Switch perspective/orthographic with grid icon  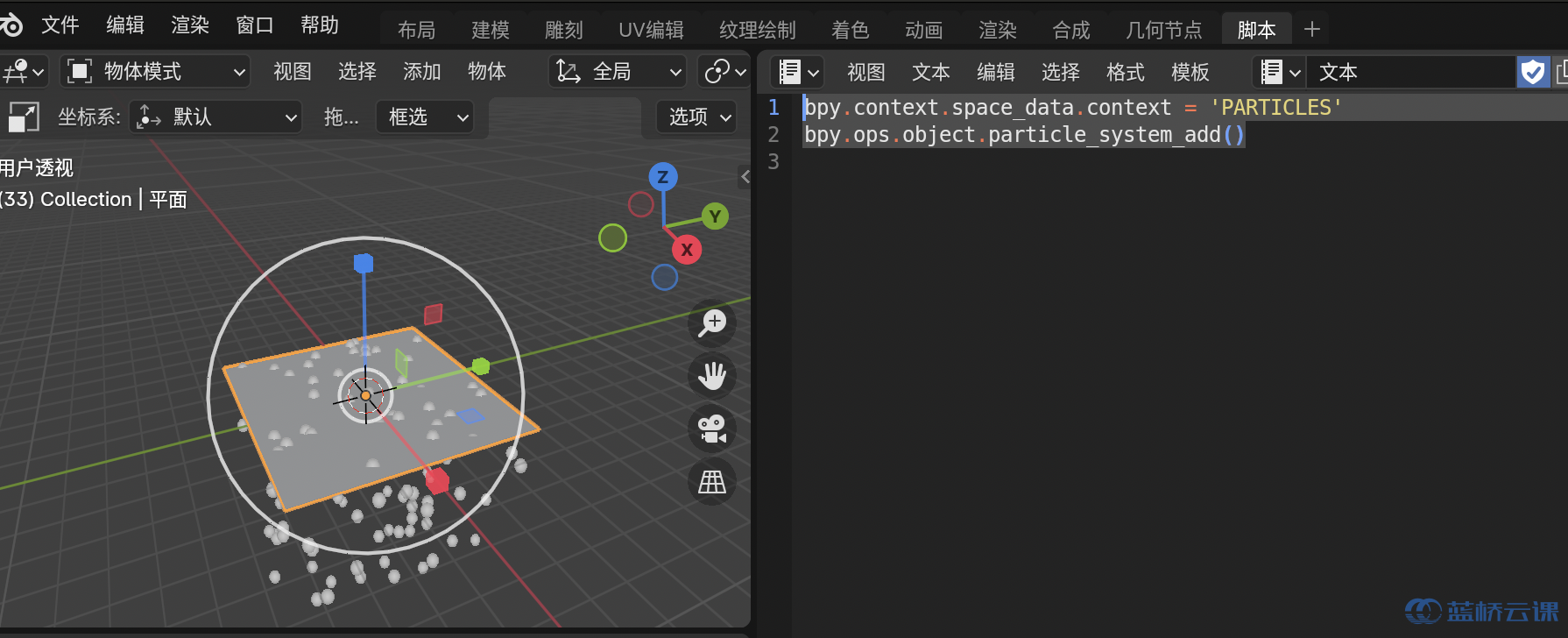[x=712, y=481]
